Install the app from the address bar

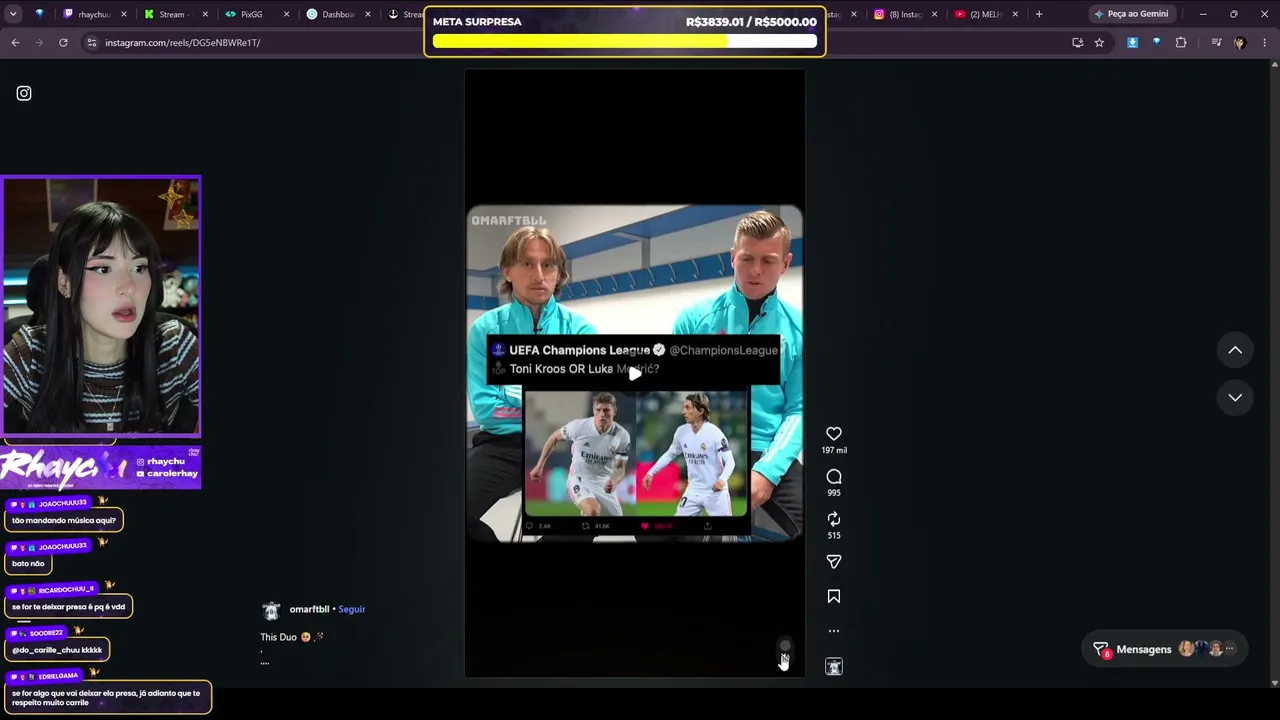click(1077, 43)
